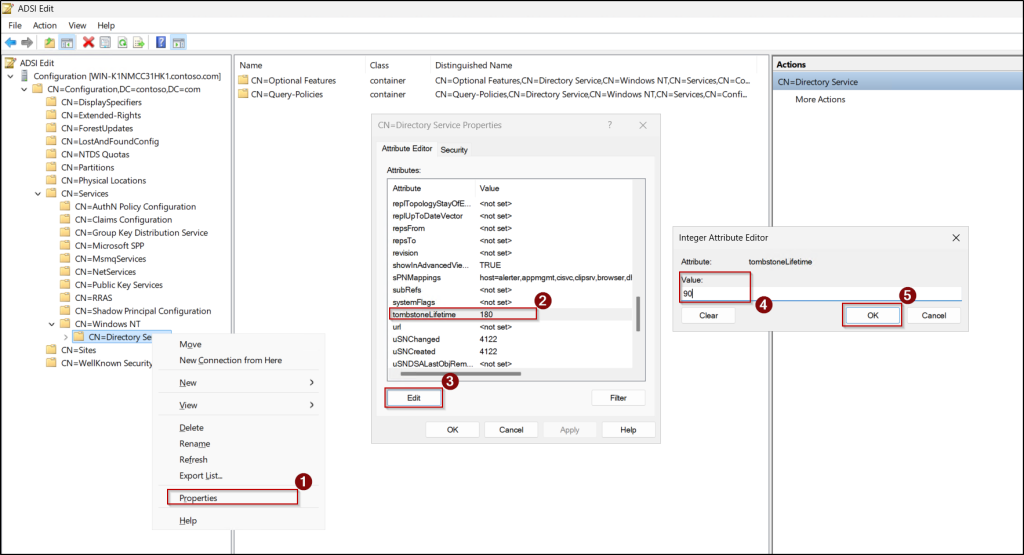Click Edit button in Properties dialog
Viewport: 1024px width, 555px height.
[414, 398]
